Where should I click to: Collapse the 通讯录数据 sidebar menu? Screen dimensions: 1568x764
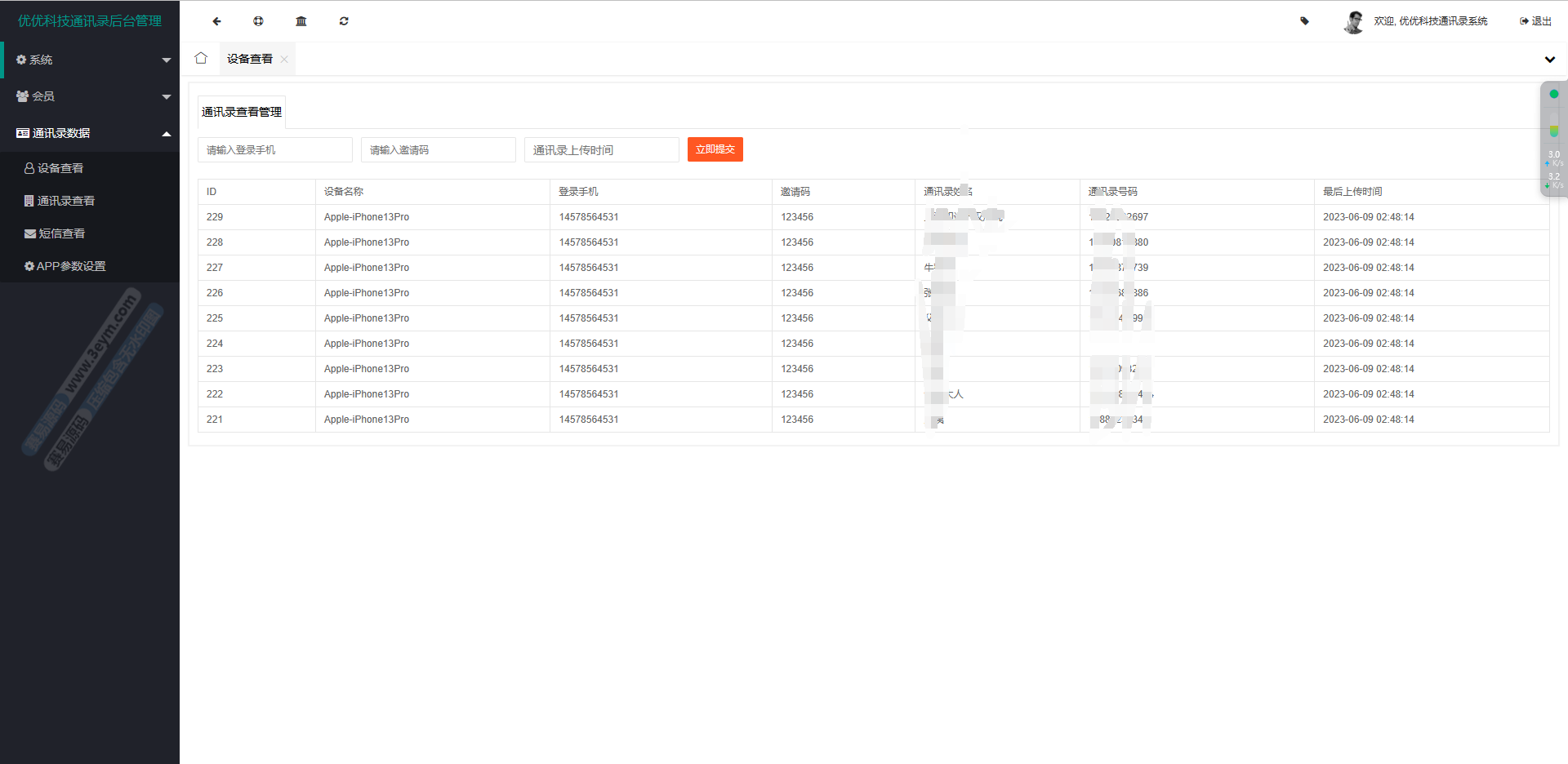(90, 133)
